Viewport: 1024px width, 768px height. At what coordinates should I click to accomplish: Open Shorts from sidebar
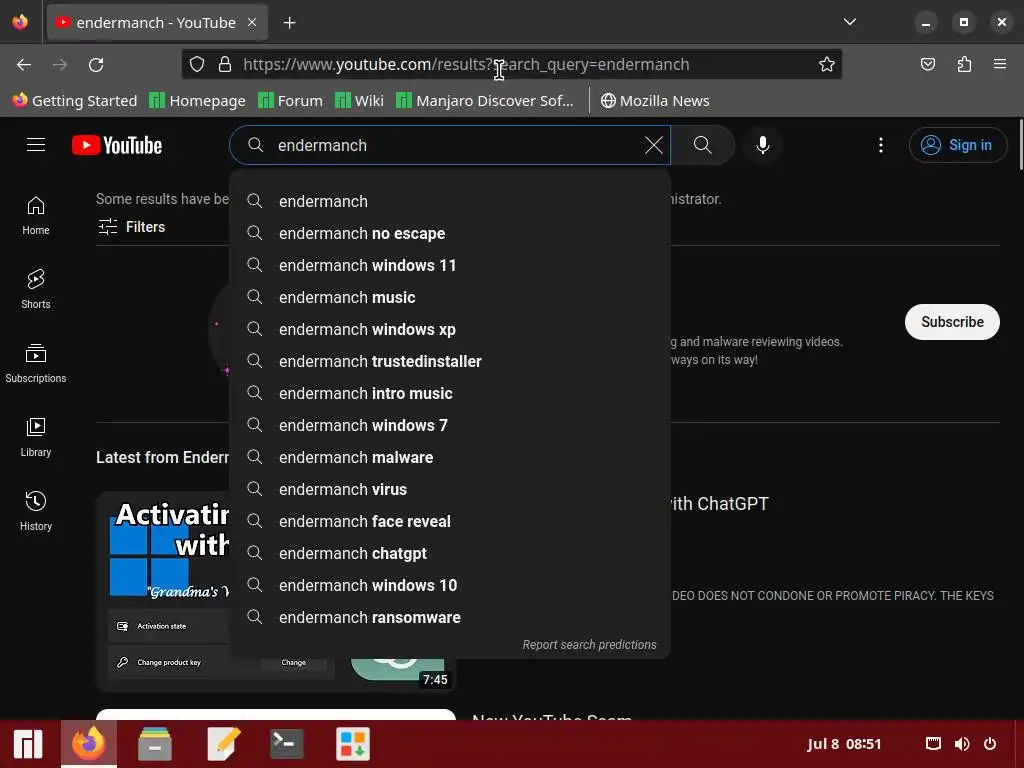(35, 289)
